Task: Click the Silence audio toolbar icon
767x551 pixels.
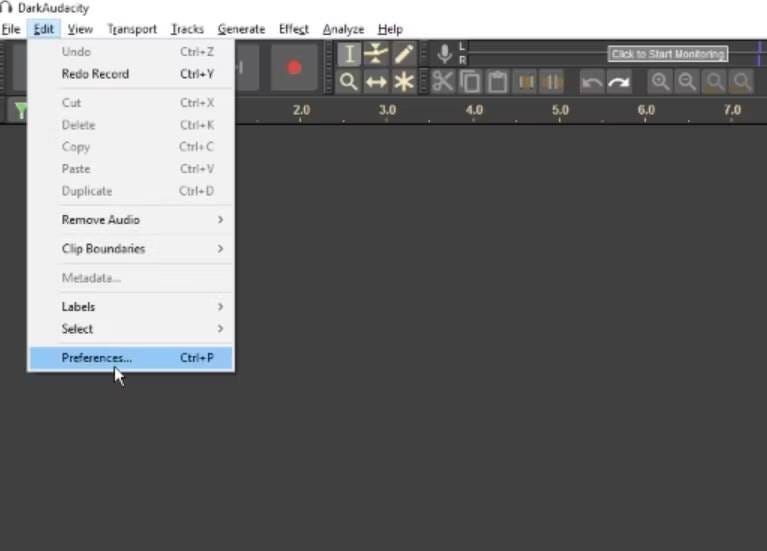Action: (552, 82)
